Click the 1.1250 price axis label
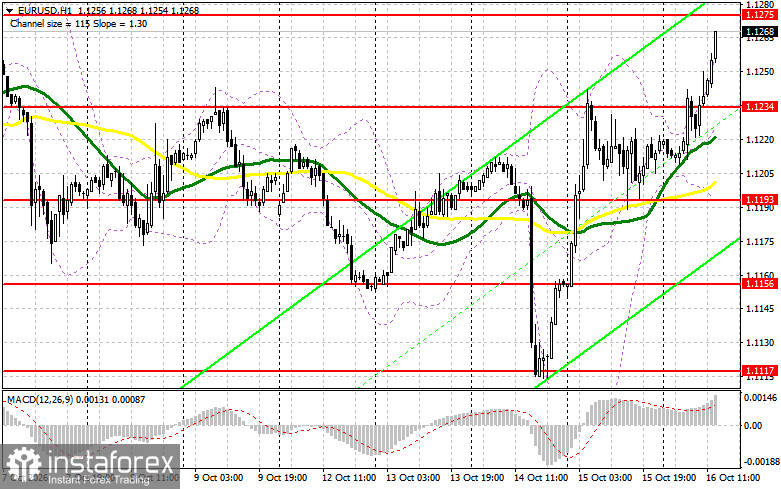 pos(760,72)
